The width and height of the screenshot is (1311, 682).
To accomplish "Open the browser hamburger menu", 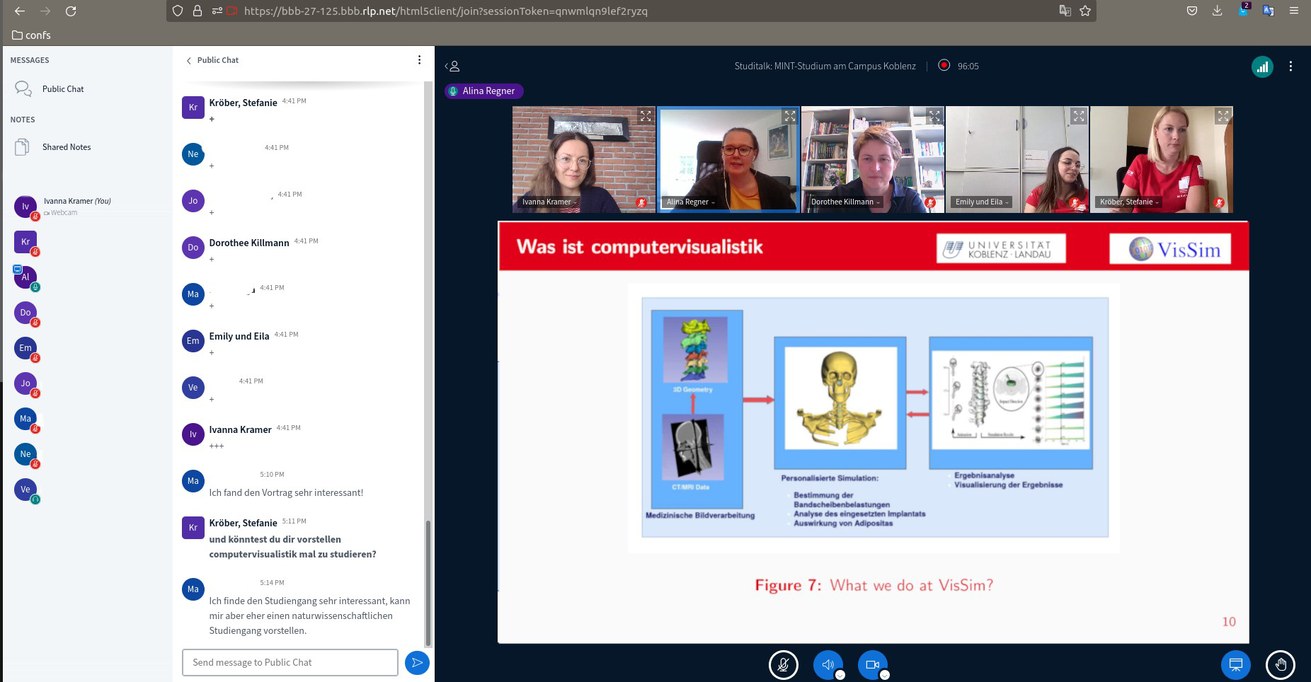I will (1294, 11).
